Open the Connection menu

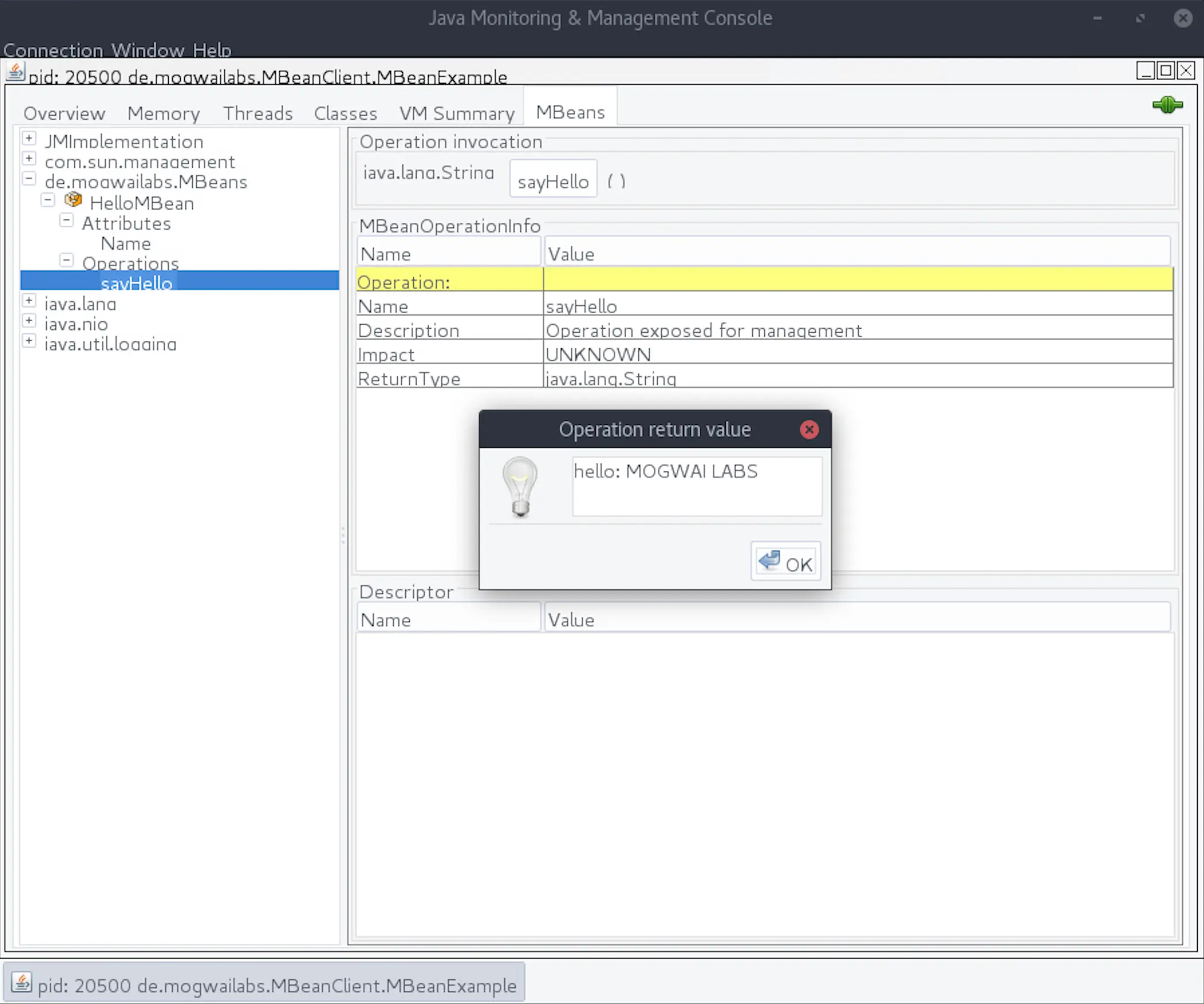pos(53,51)
